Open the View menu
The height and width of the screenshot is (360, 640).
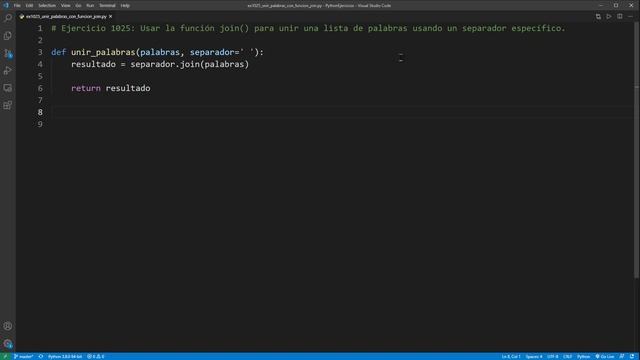(65, 6)
